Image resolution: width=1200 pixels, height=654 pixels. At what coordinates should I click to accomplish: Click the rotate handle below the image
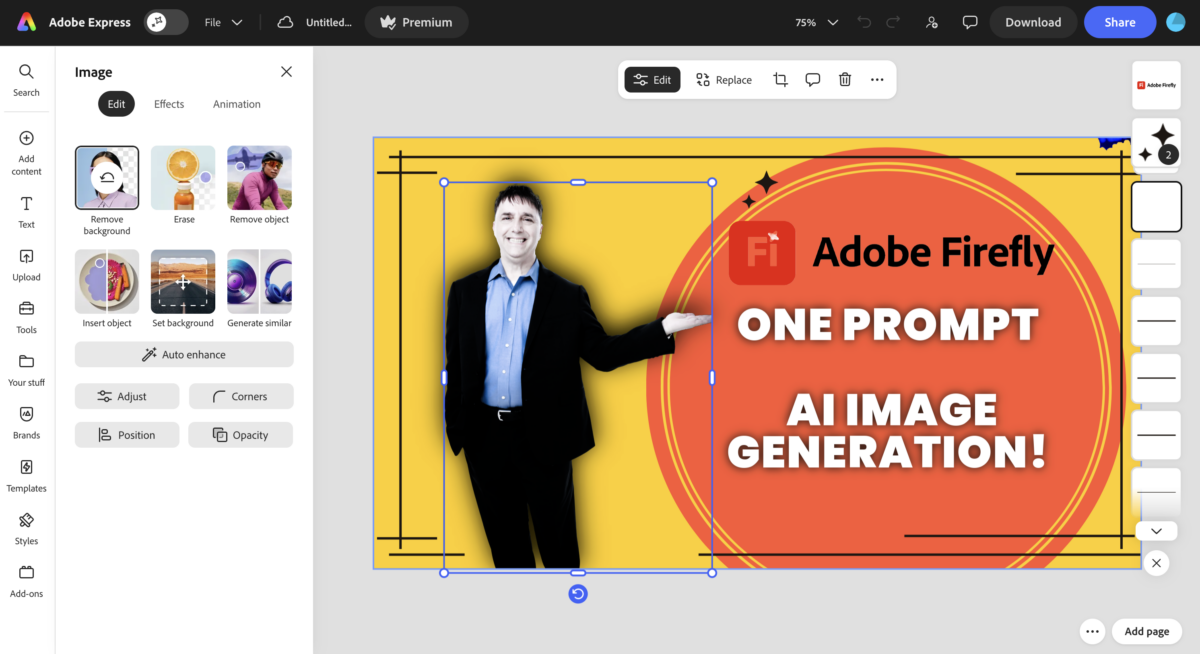tap(578, 594)
